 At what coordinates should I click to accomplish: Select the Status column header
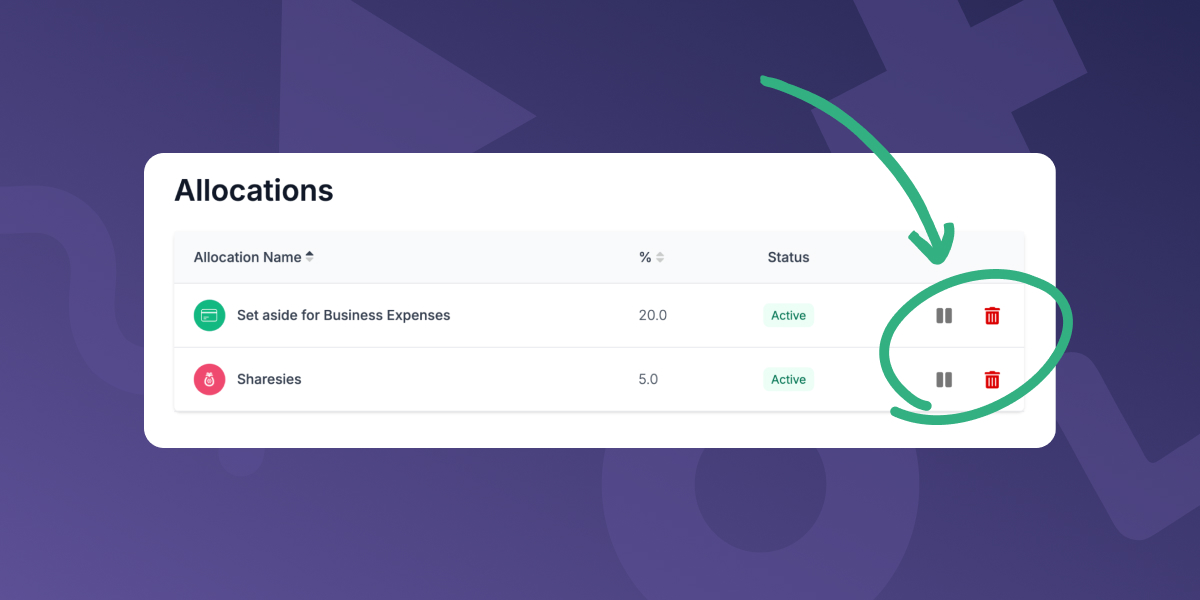pos(788,257)
